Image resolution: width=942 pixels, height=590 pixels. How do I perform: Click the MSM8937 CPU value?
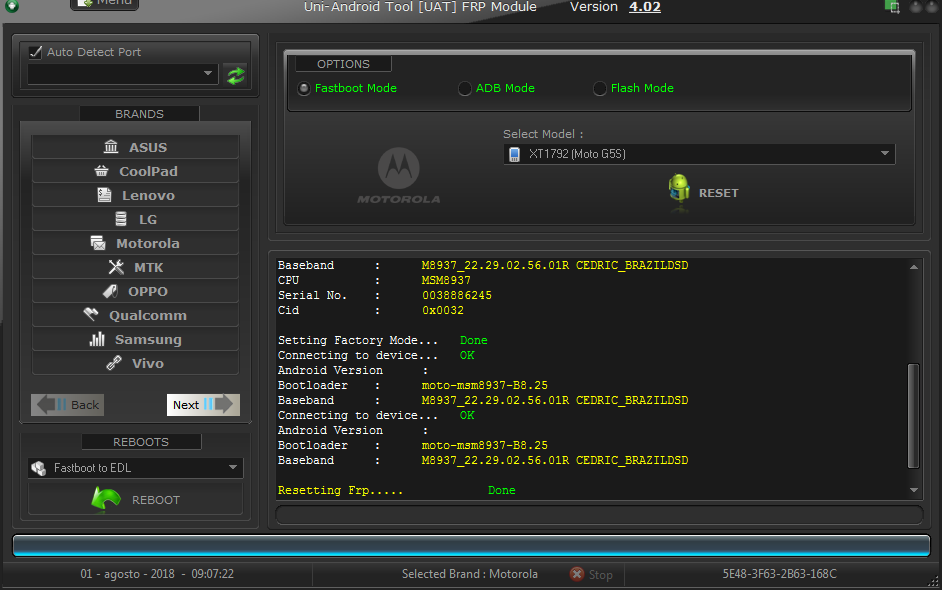446,281
